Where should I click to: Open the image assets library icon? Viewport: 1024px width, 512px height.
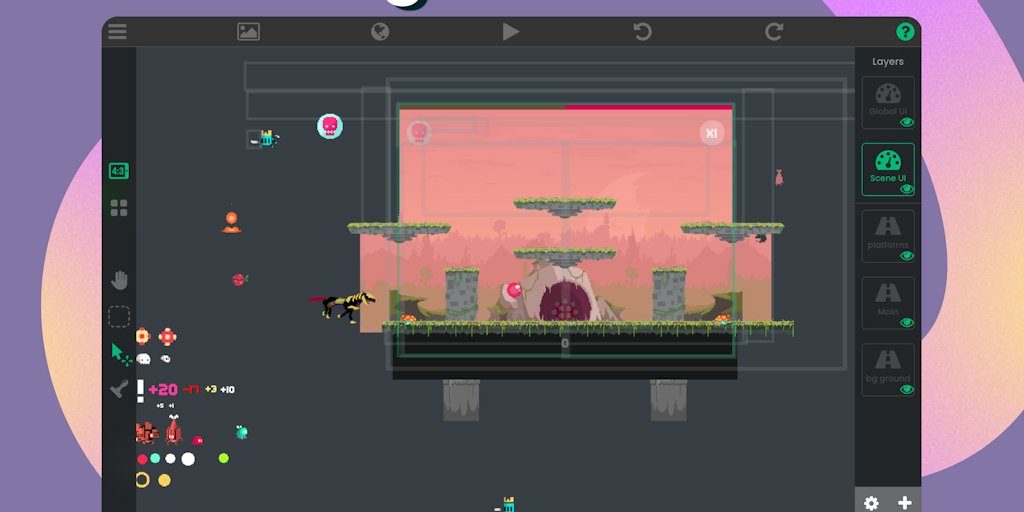click(248, 31)
